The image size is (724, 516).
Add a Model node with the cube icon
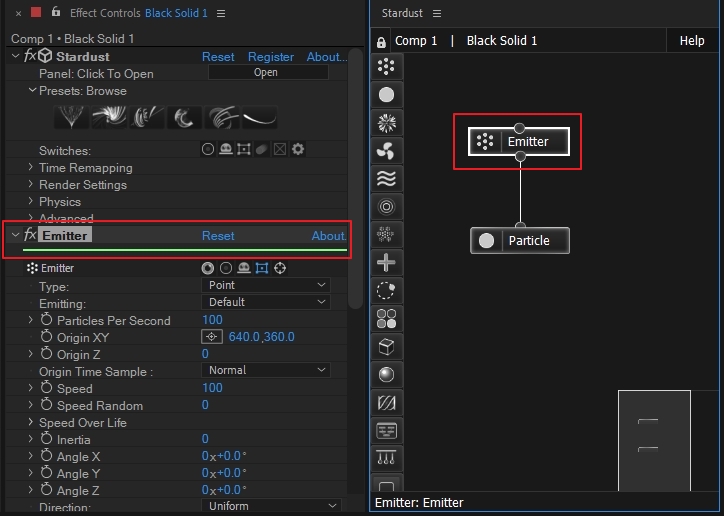pos(386,347)
